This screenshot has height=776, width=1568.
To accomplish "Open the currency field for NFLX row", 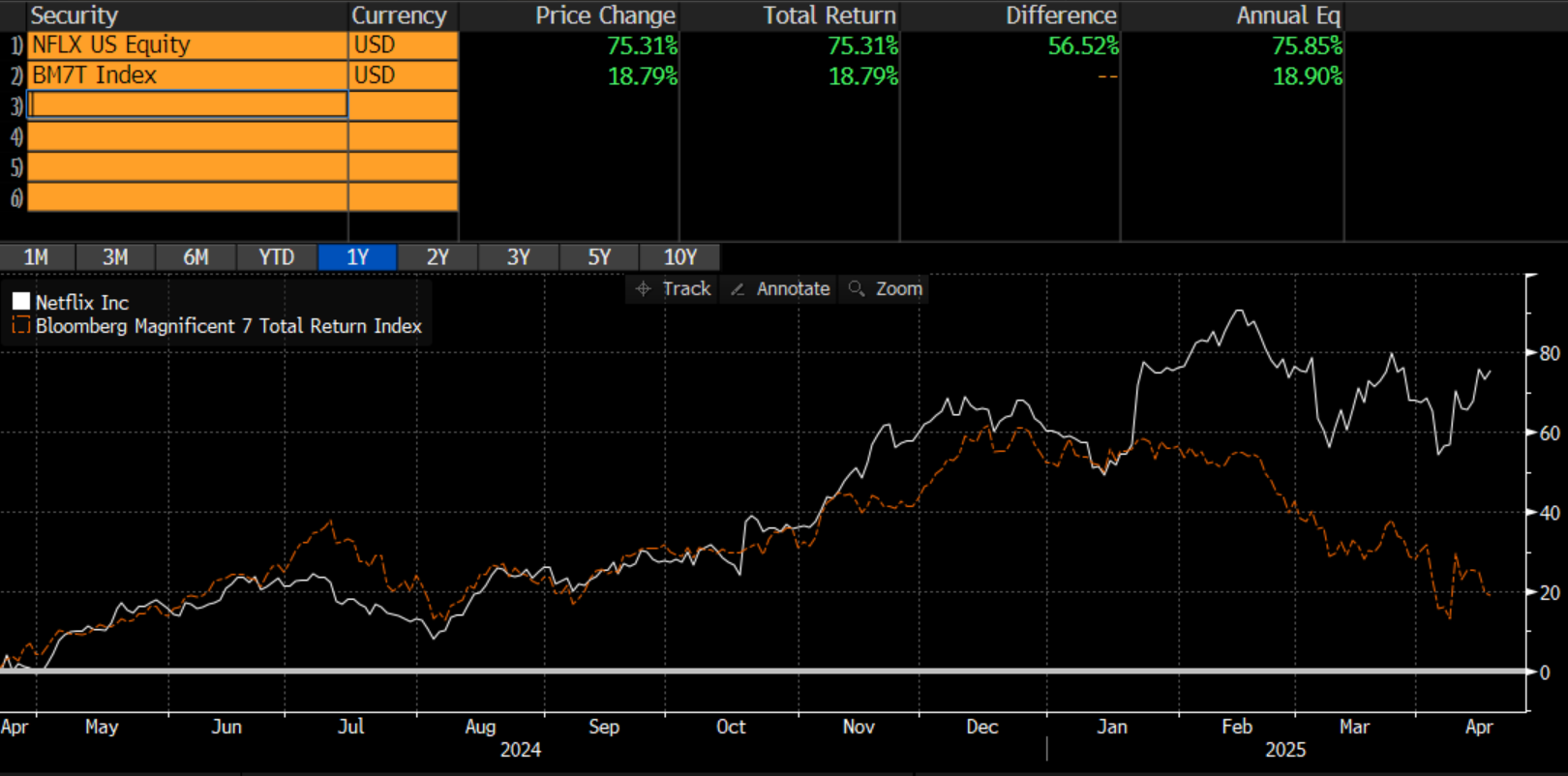I will 403,45.
